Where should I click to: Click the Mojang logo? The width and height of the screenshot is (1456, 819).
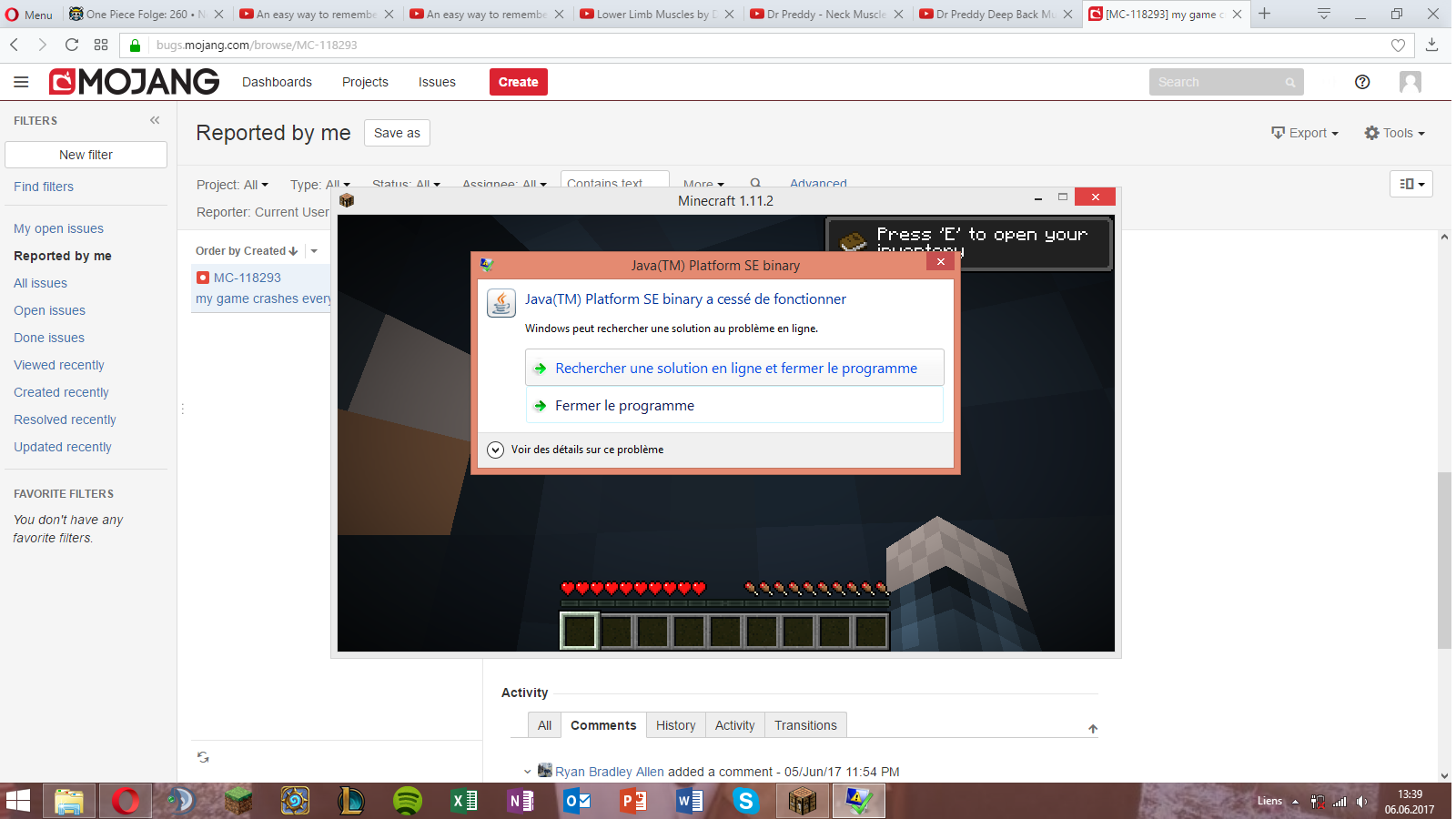tap(134, 82)
